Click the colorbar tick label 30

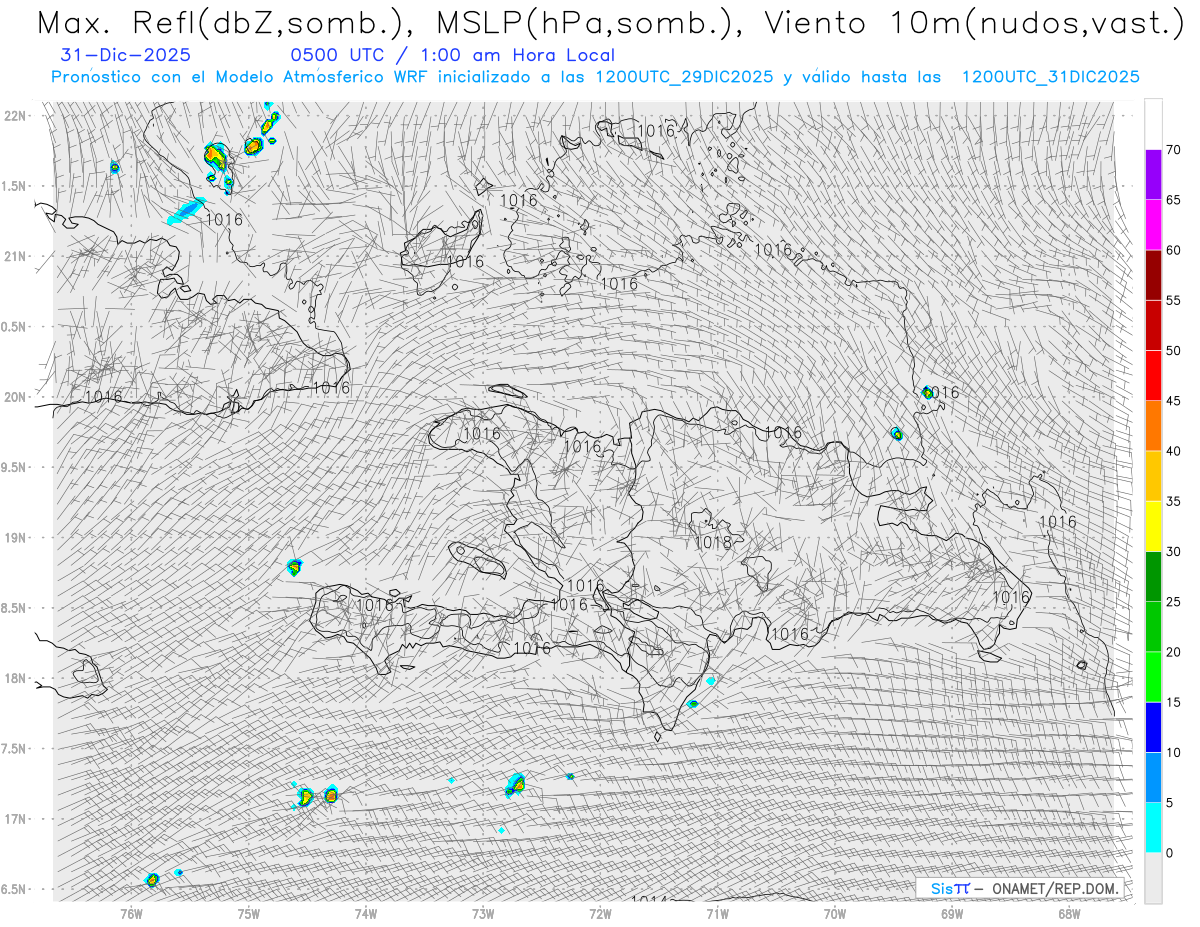(x=1174, y=552)
